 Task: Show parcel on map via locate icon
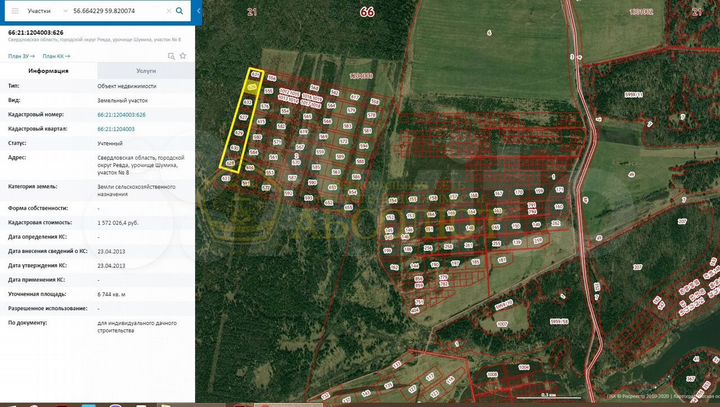(171, 56)
